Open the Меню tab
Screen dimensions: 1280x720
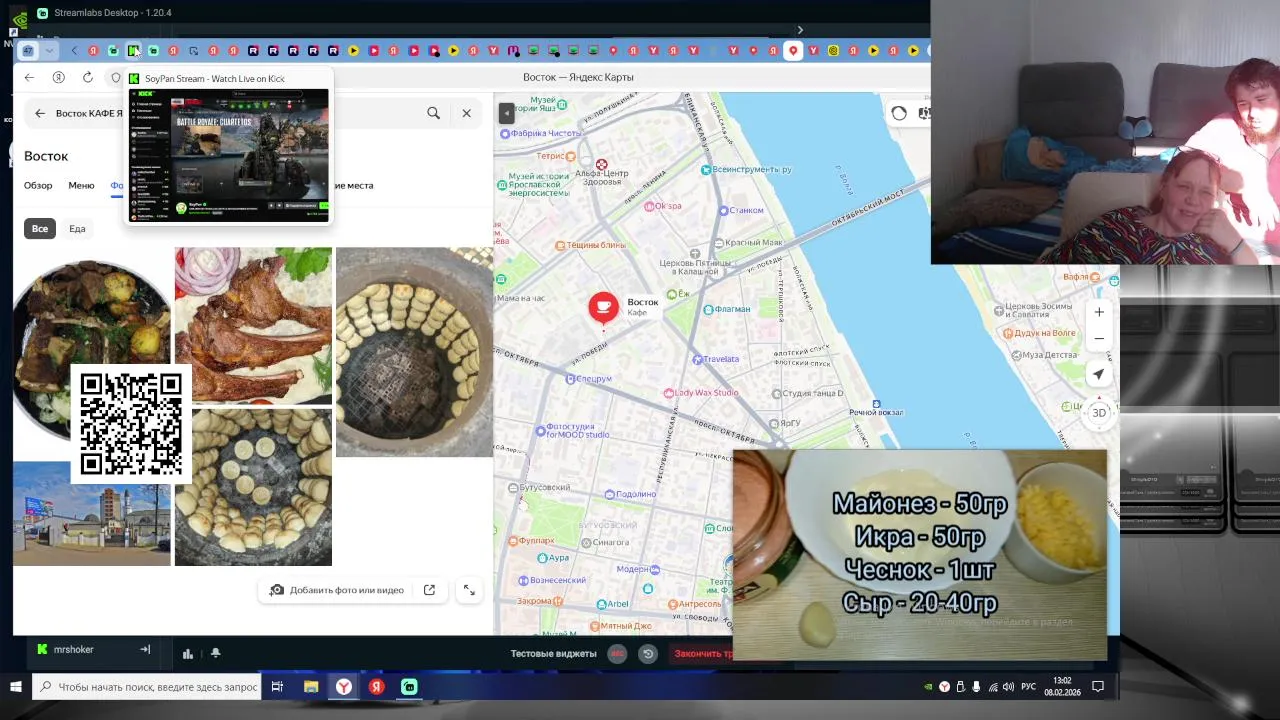pyautogui.click(x=81, y=185)
